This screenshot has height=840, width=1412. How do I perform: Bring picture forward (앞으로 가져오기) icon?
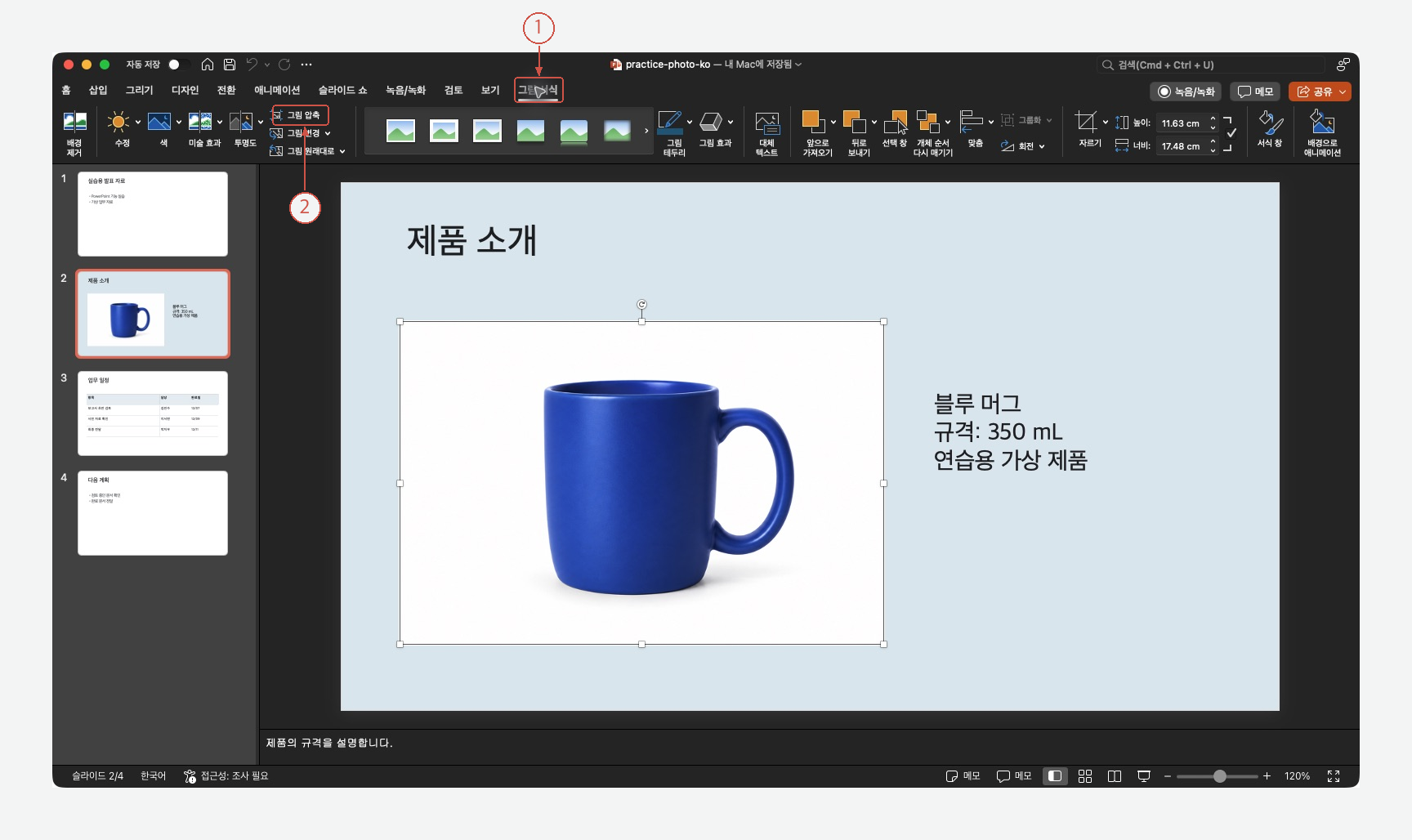coord(813,123)
